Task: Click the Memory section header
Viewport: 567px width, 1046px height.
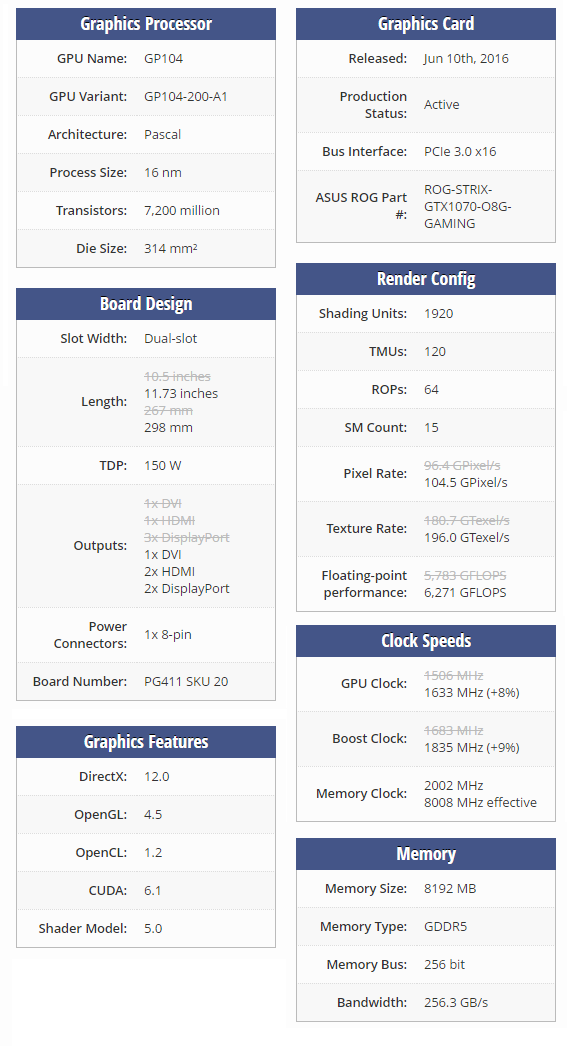Action: (x=426, y=855)
